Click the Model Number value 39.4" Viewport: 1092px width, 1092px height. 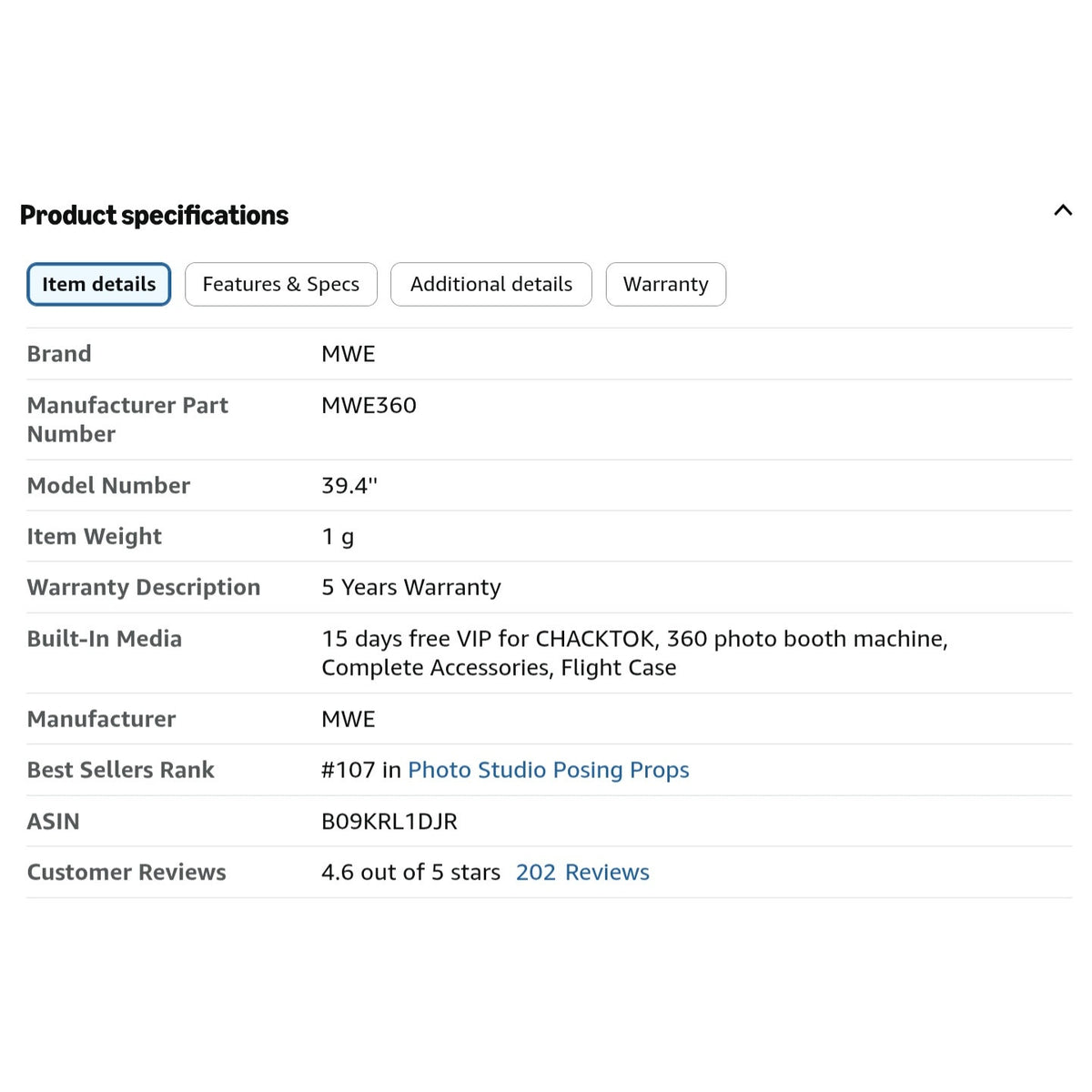[349, 485]
